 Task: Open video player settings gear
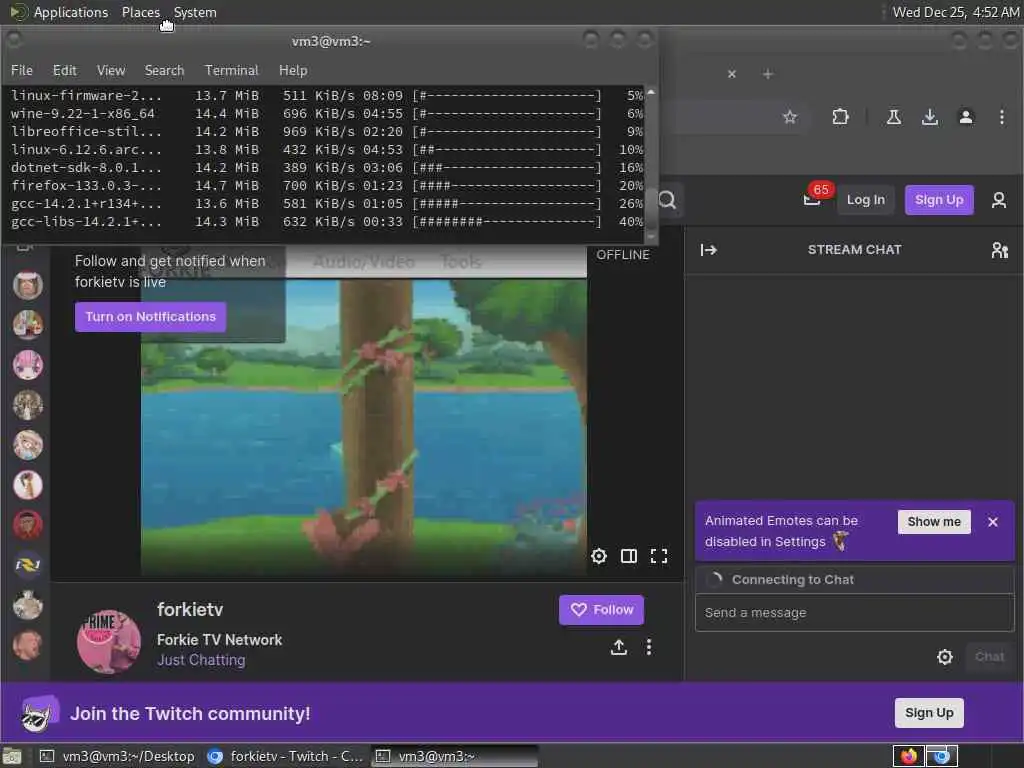pyautogui.click(x=598, y=556)
